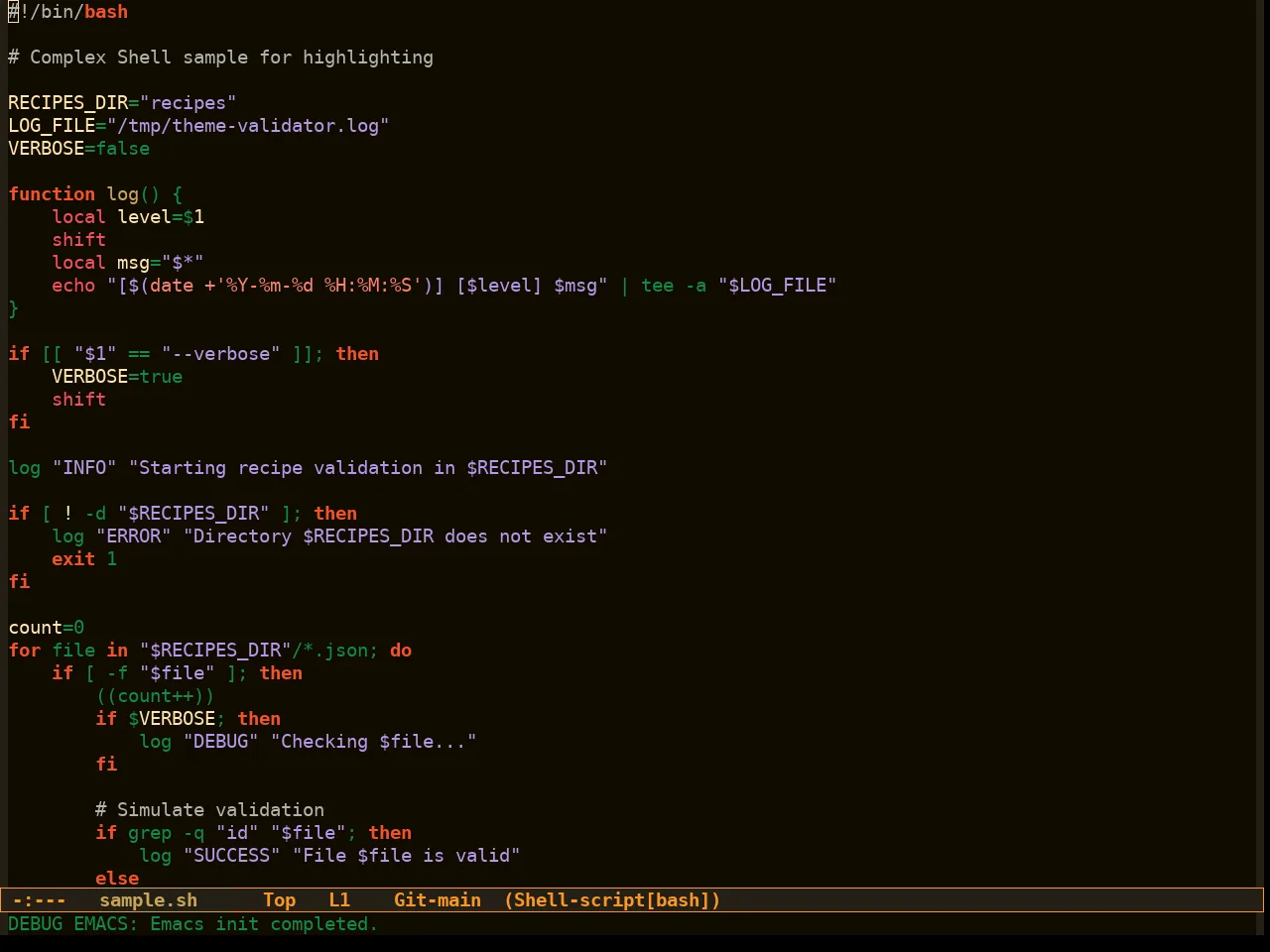Click the RECIPES_DIR="recipes" assignment line
This screenshot has width=1270, height=952.
click(122, 103)
